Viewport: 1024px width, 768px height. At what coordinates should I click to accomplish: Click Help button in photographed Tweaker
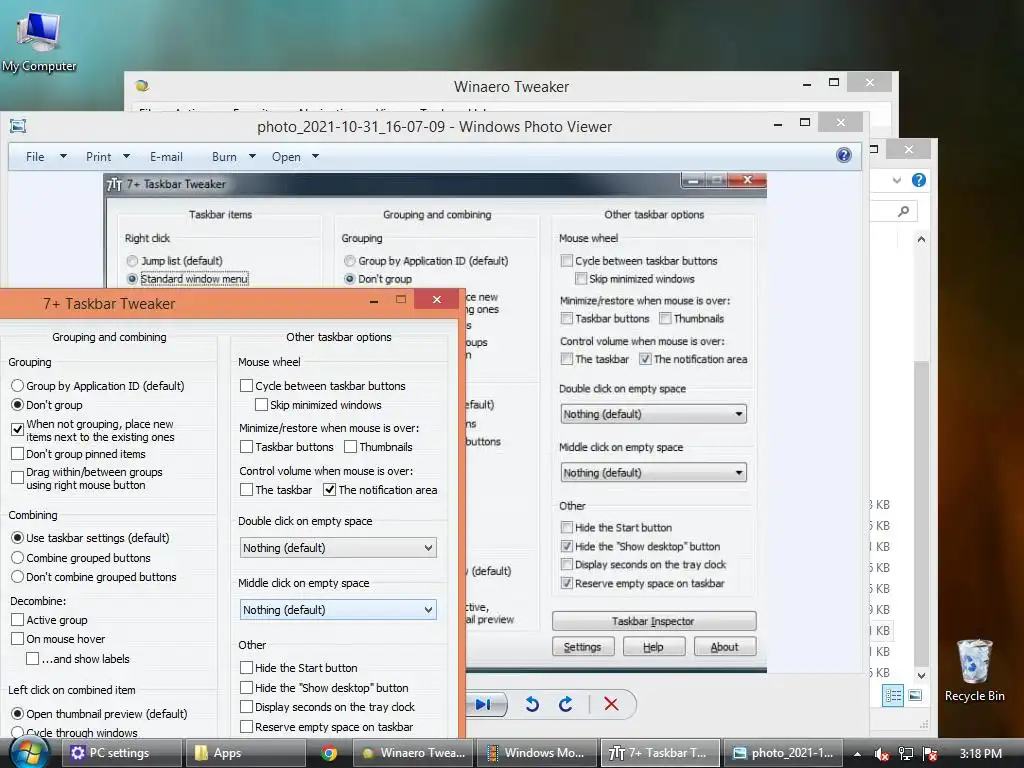(654, 647)
